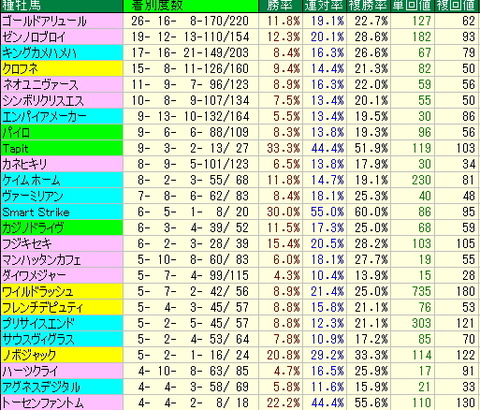Select the プリサイスエンド sire name
Image resolution: width=480 pixels, height=410 pixels.
[x=38, y=324]
